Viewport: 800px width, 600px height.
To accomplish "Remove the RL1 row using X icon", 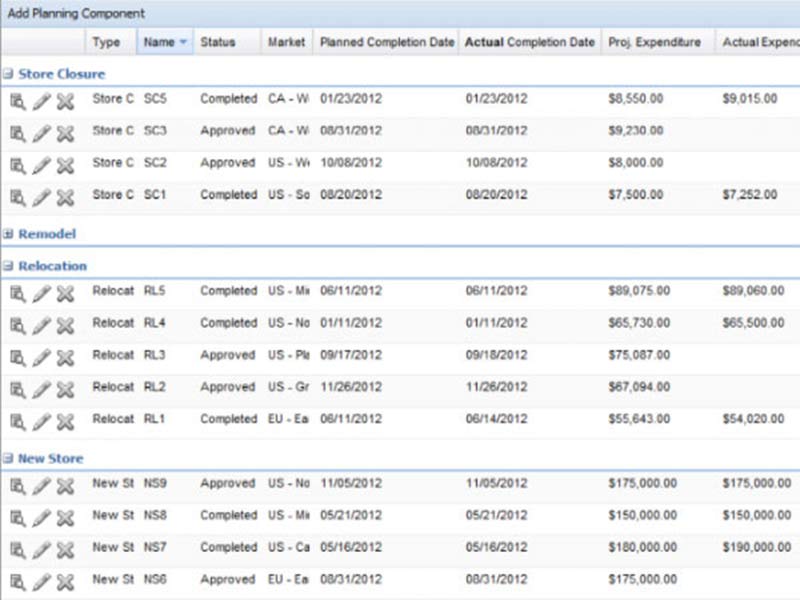I will coord(65,420).
